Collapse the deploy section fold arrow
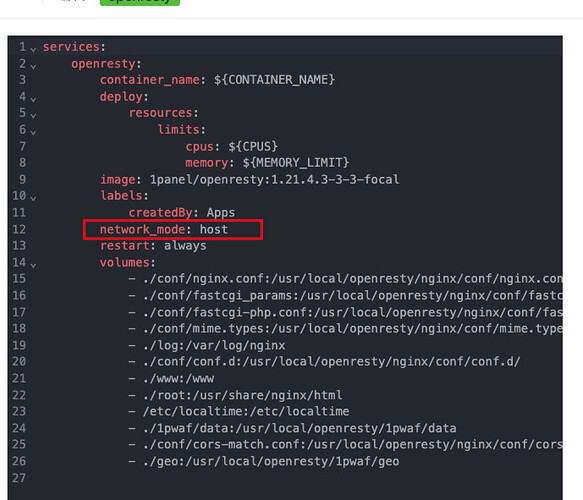 point(33,99)
